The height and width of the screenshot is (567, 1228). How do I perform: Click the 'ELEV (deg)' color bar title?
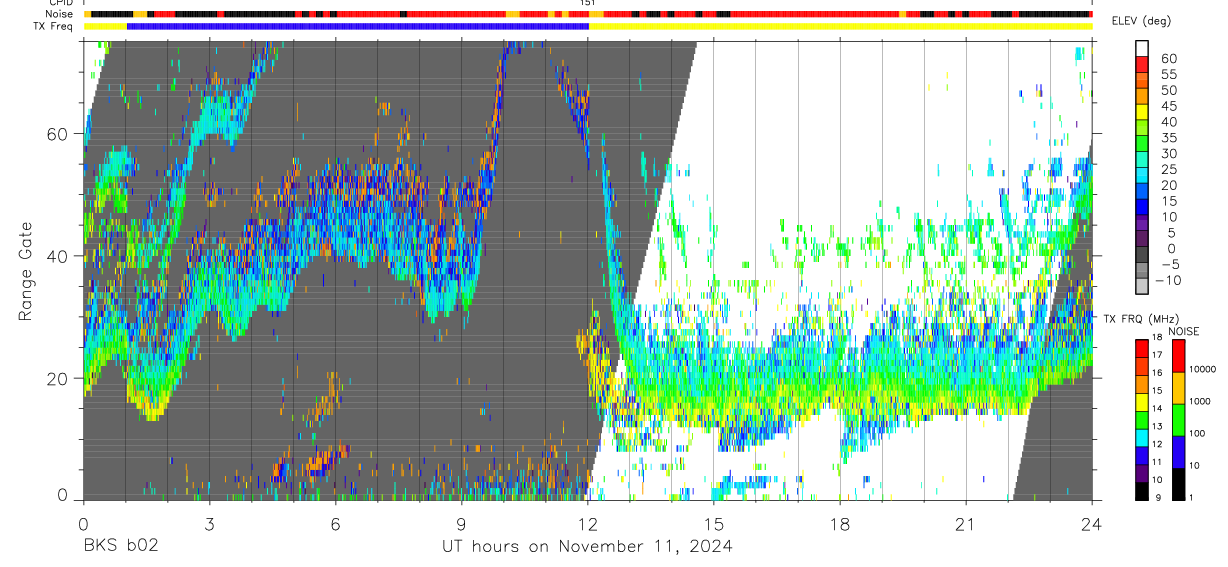coord(1142,20)
